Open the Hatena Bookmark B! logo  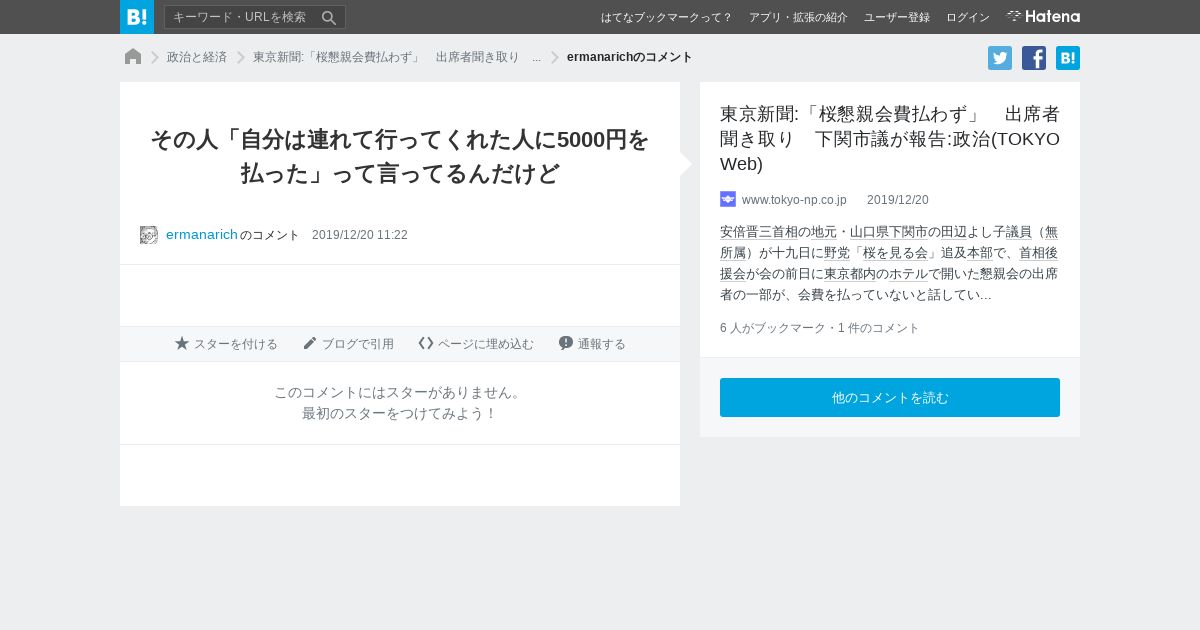137,17
